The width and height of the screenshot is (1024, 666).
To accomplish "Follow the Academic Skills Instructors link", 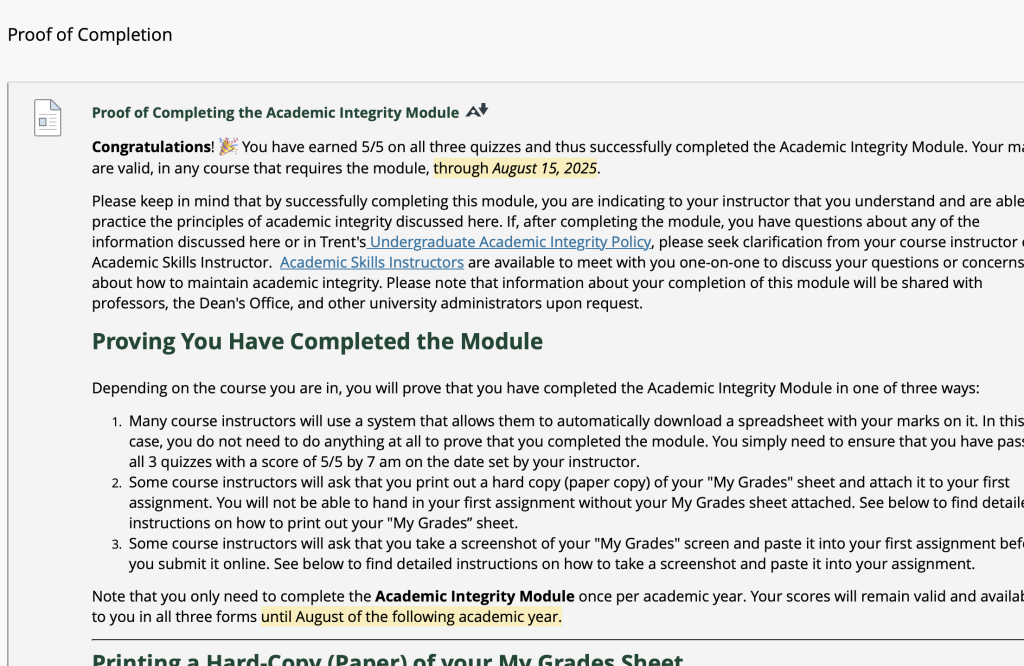I will [x=372, y=262].
